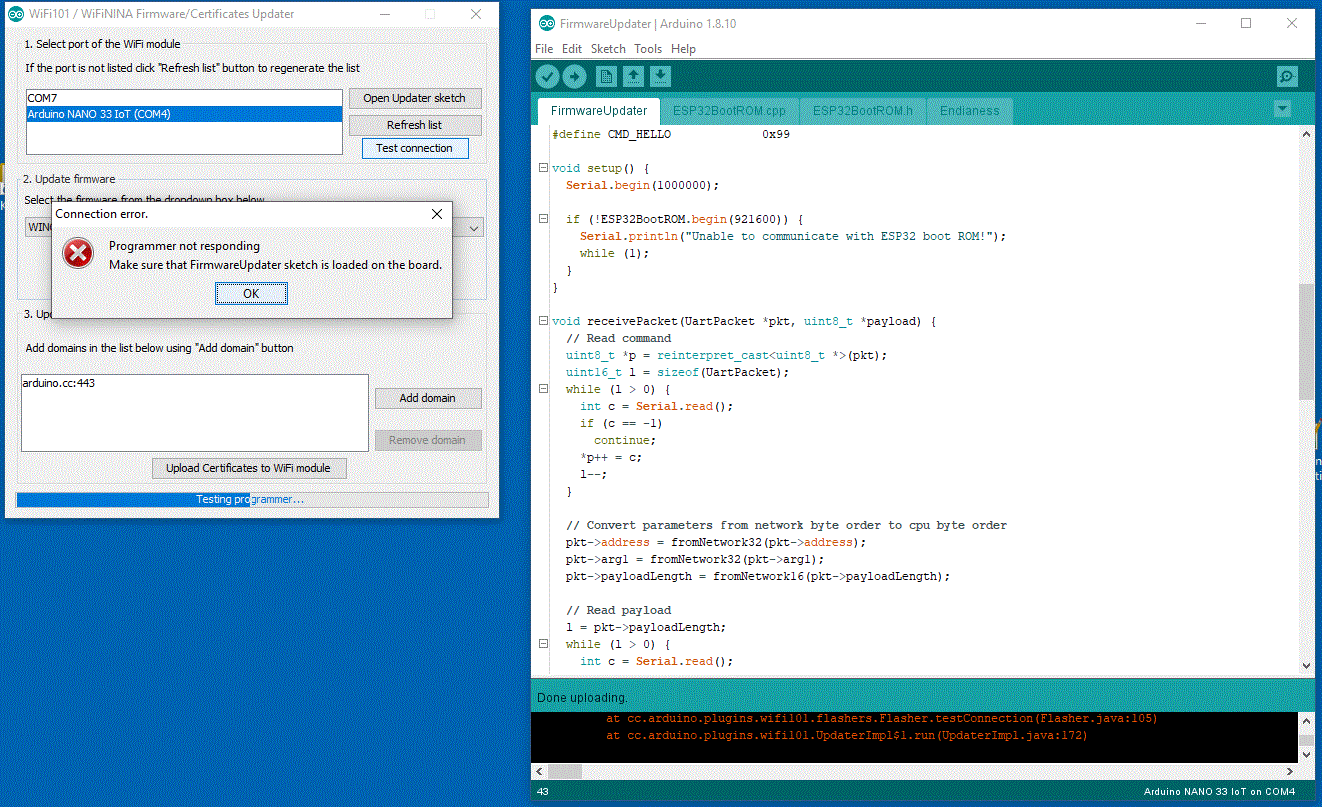The height and width of the screenshot is (807, 1322).
Task: Select the Endianess tab
Action: [968, 110]
